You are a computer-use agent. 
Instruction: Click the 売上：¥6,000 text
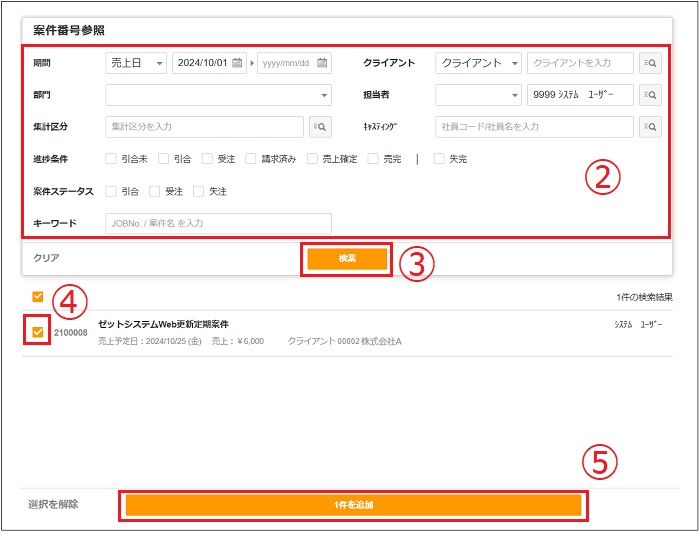coord(238,342)
